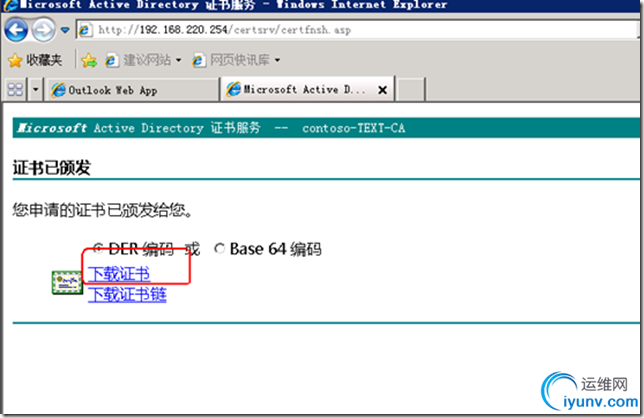The image size is (644, 418).
Task: Click the browser Forward arrow button
Action: [x=43, y=30]
